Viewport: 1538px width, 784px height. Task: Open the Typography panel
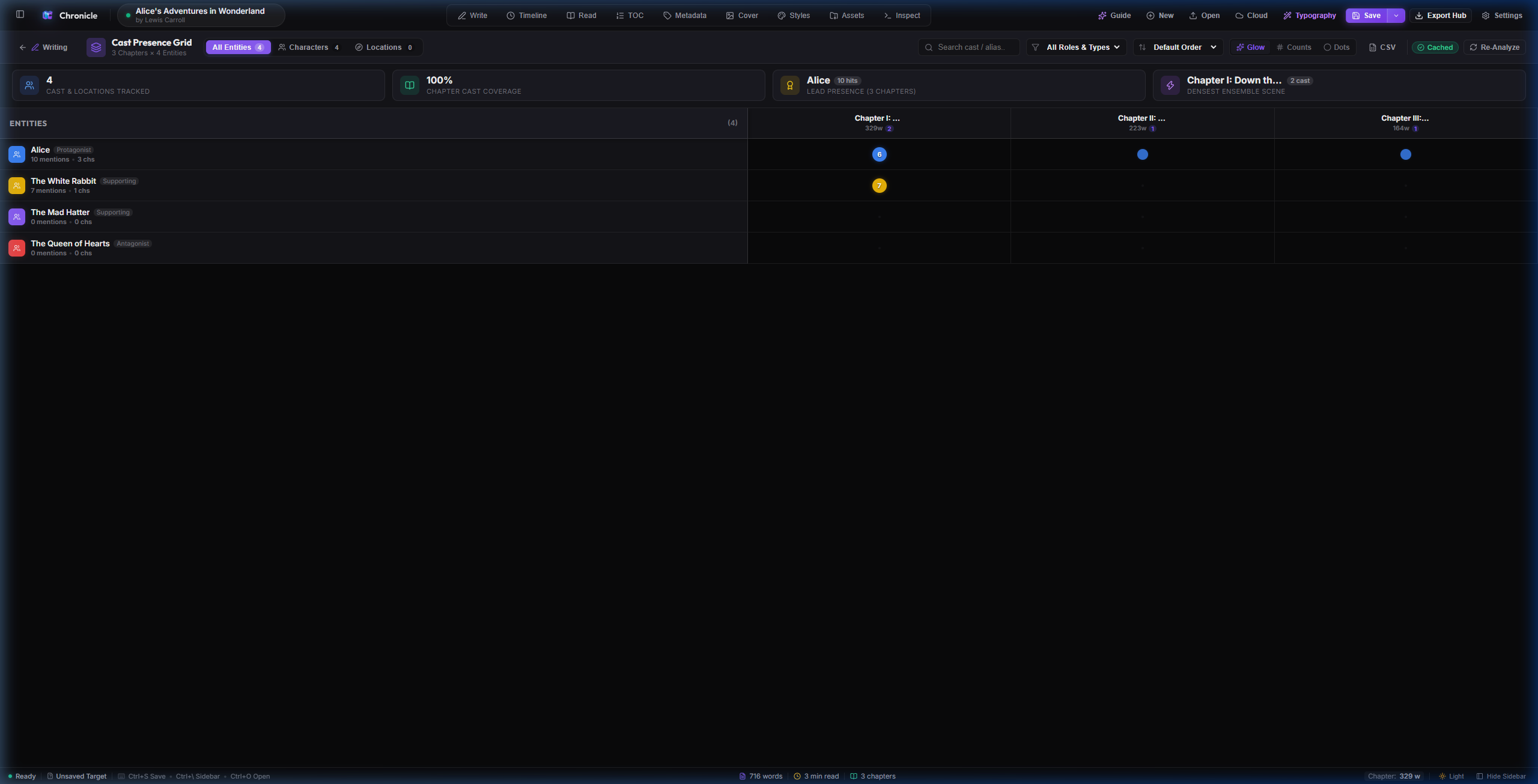(x=1310, y=16)
